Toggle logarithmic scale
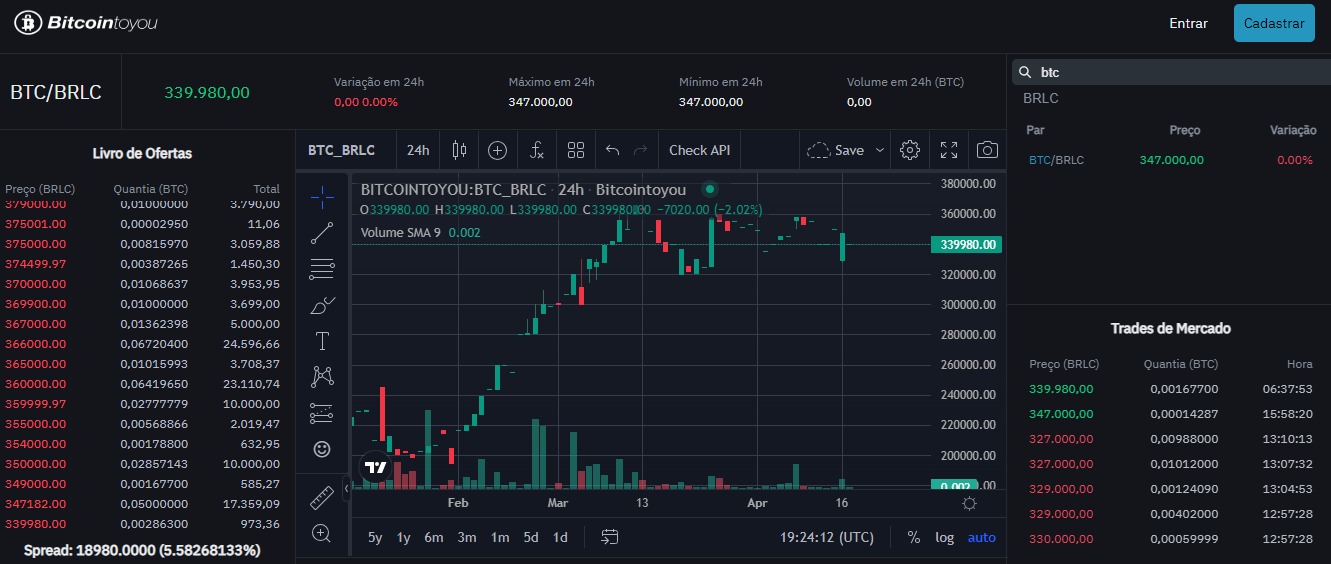This screenshot has width=1331, height=564. [x=944, y=537]
